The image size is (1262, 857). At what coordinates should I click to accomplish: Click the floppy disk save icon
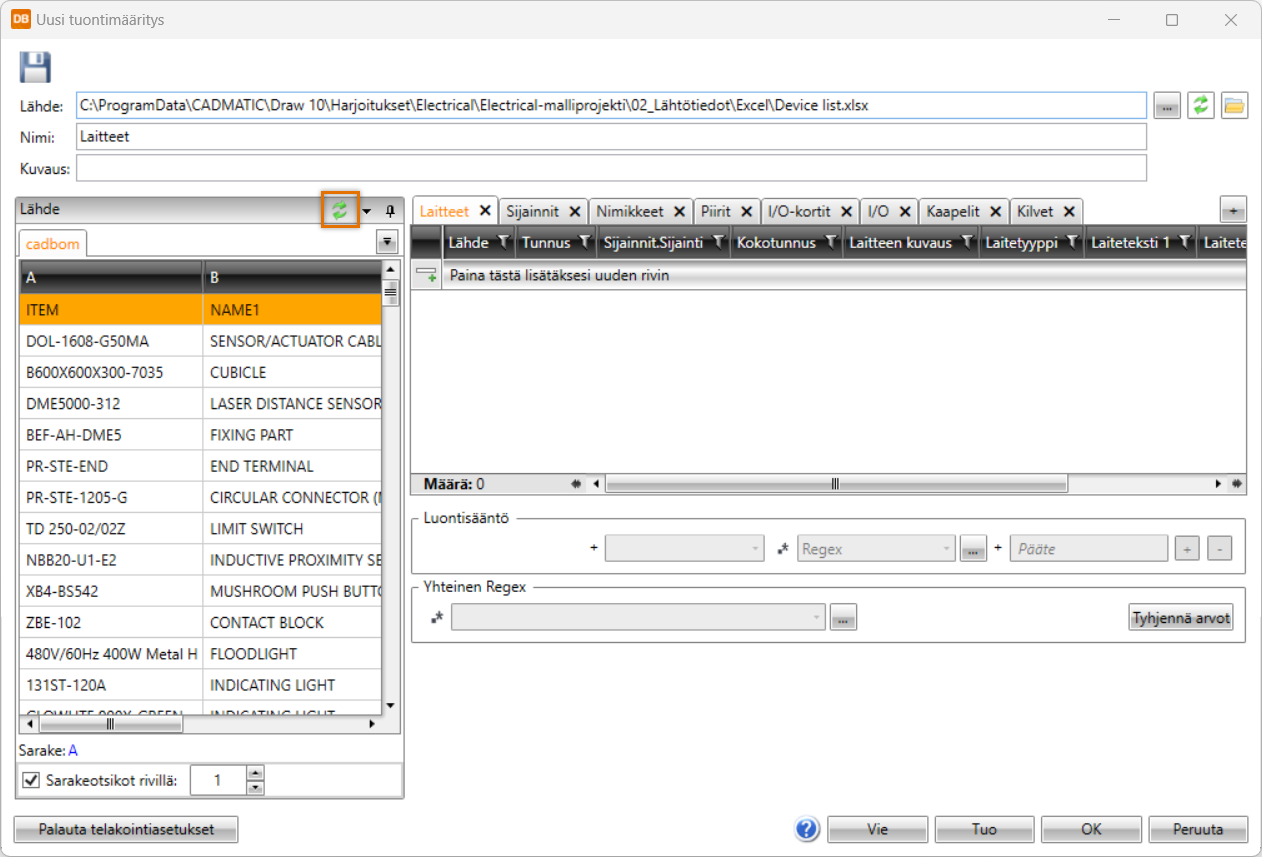click(x=35, y=68)
